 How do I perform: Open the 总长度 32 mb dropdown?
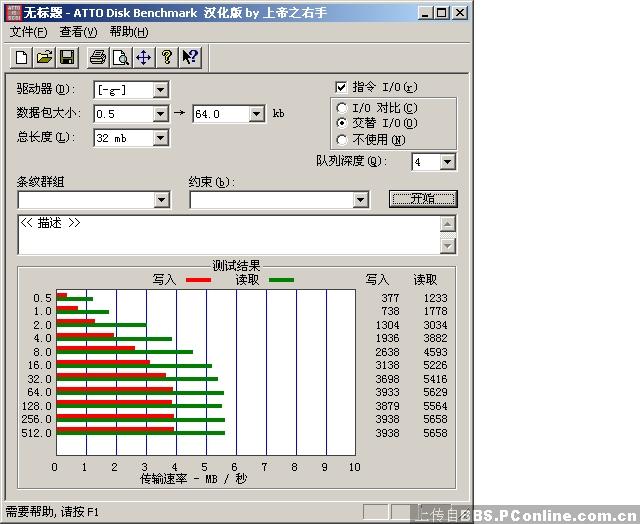click(161, 138)
